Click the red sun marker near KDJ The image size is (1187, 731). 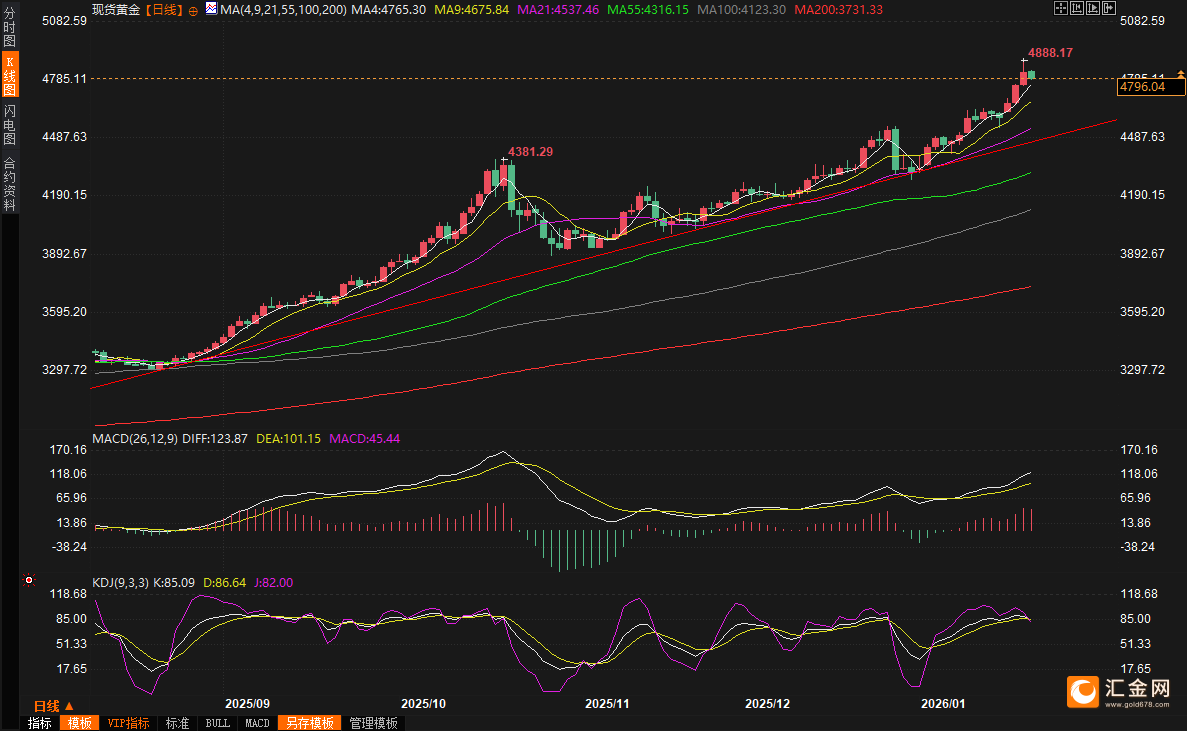click(x=29, y=580)
